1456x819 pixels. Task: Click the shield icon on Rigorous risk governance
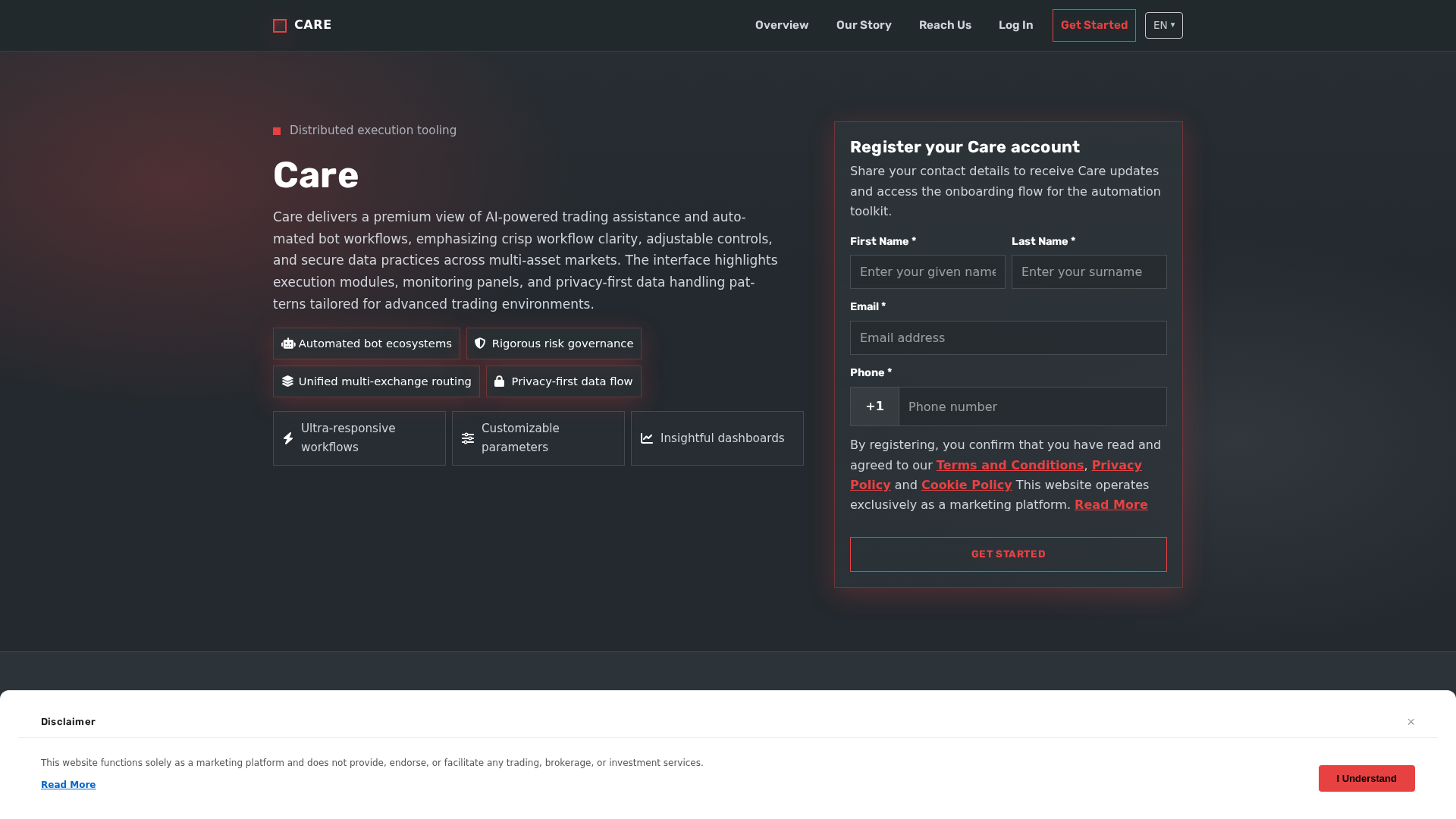click(x=480, y=344)
